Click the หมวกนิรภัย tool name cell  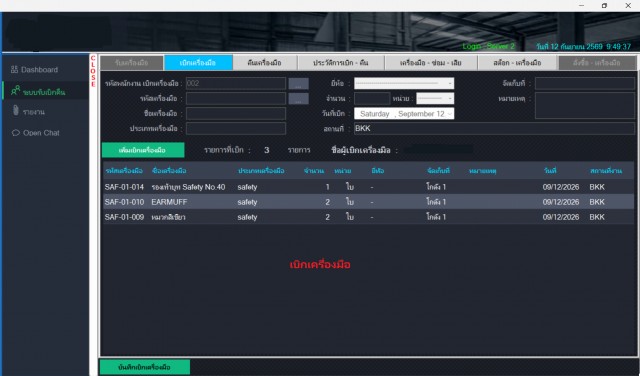click(168, 217)
